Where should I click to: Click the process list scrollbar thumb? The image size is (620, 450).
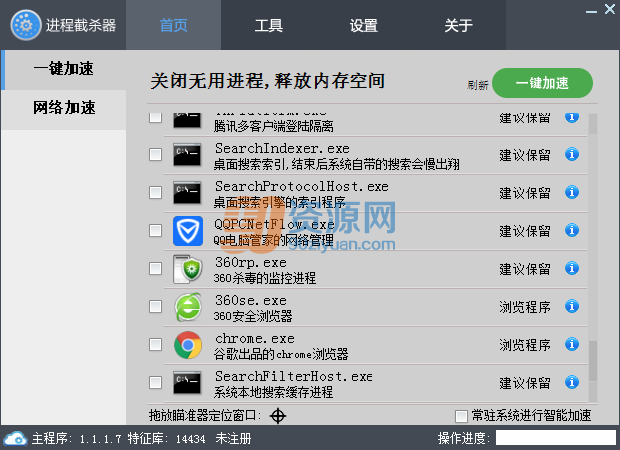593,361
